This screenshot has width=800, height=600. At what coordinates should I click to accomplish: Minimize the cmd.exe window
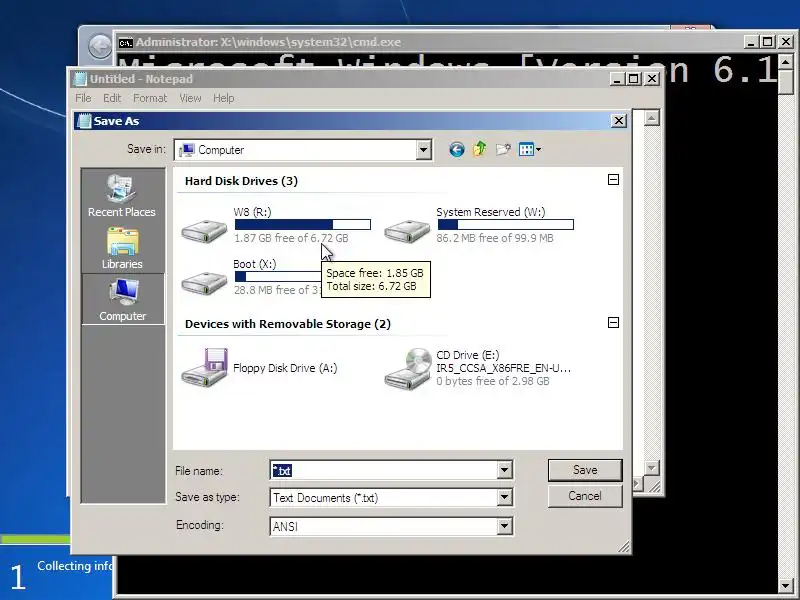pyautogui.click(x=750, y=42)
